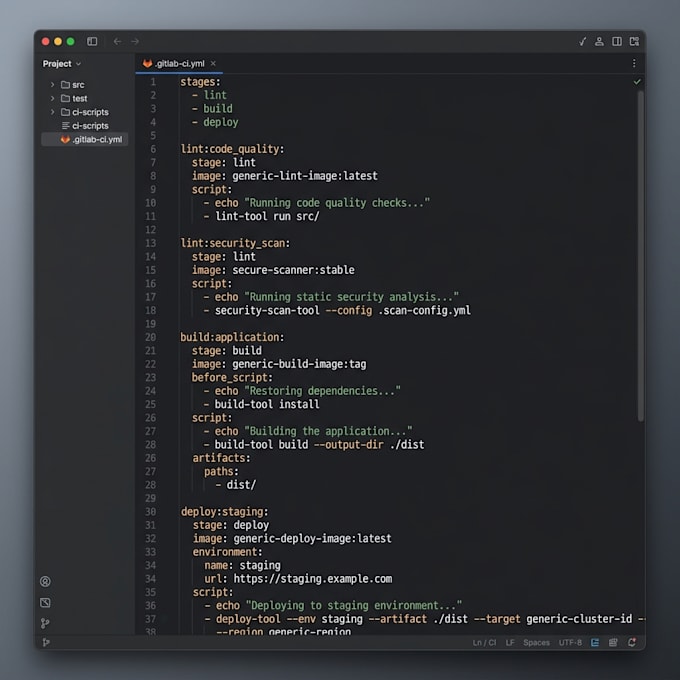Click the "lint:security_scan:" job name

(235, 243)
